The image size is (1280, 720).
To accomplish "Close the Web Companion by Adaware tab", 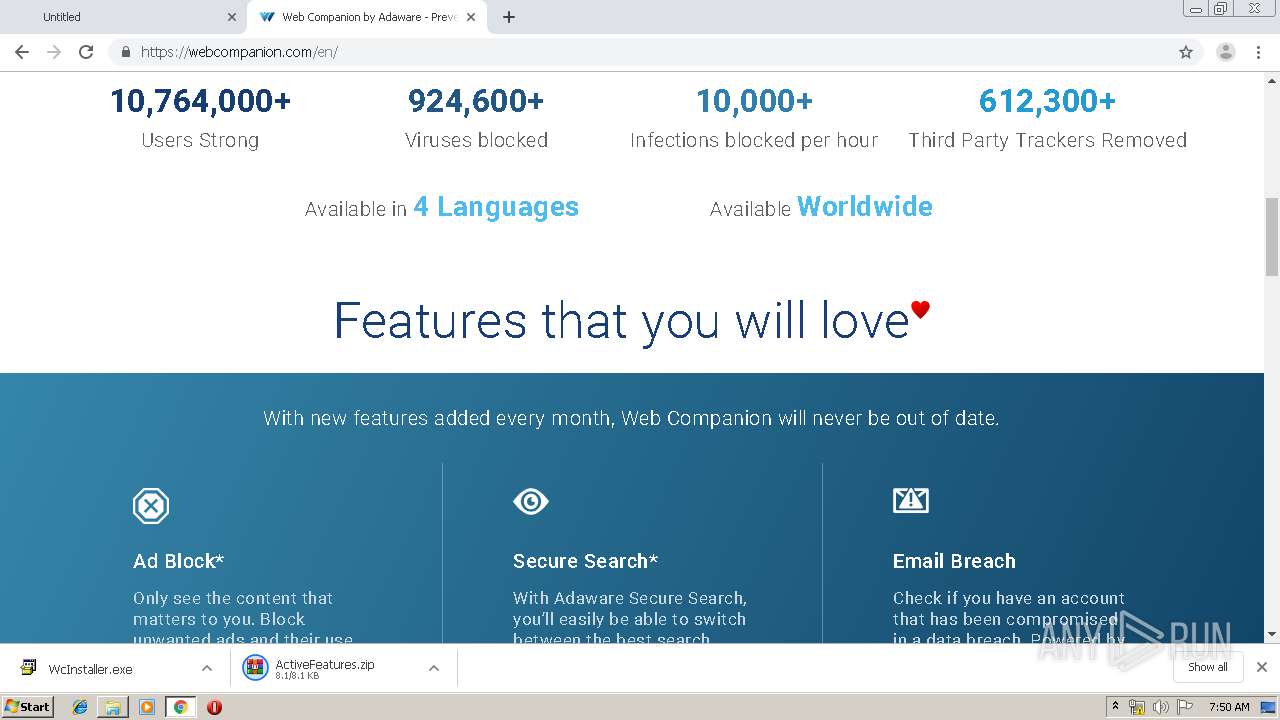I will pos(471,17).
